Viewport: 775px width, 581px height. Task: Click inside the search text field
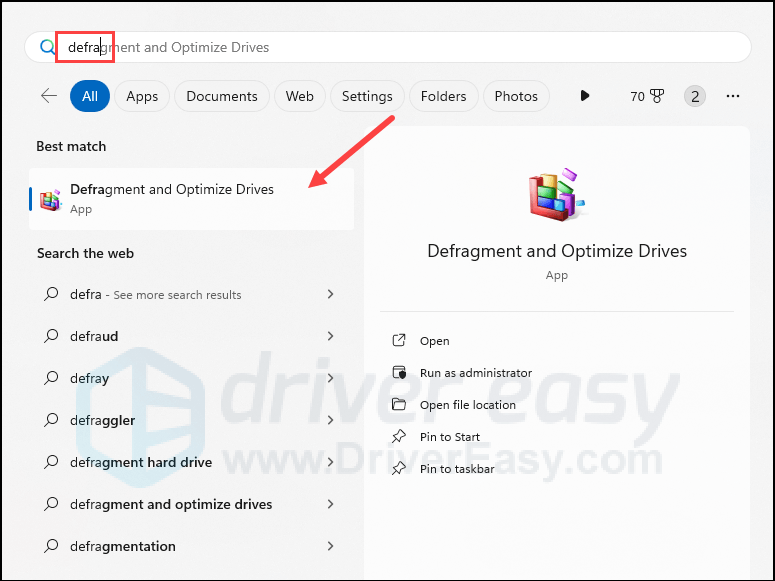[x=400, y=47]
